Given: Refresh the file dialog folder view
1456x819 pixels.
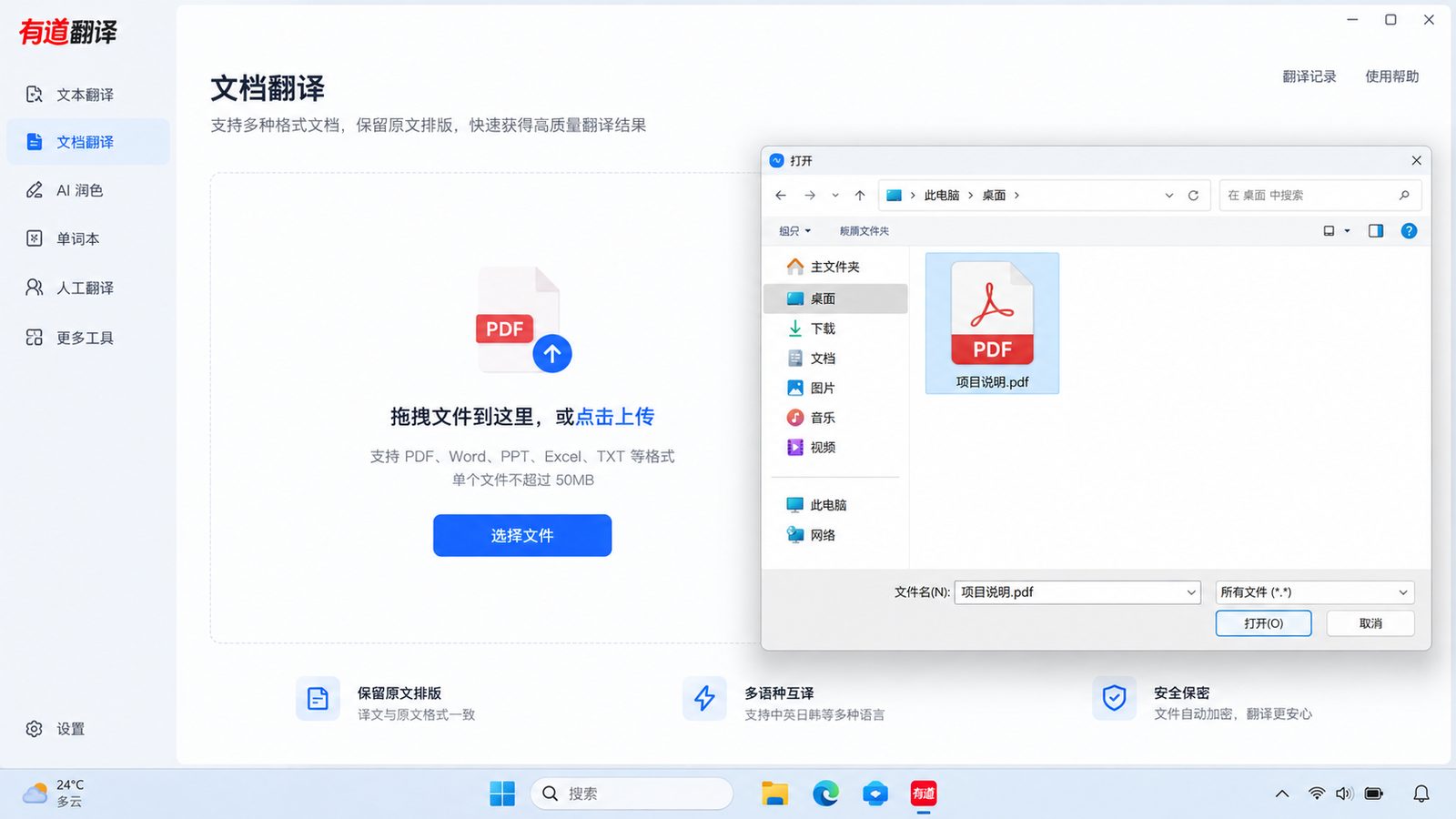Looking at the screenshot, I should pos(1194,196).
